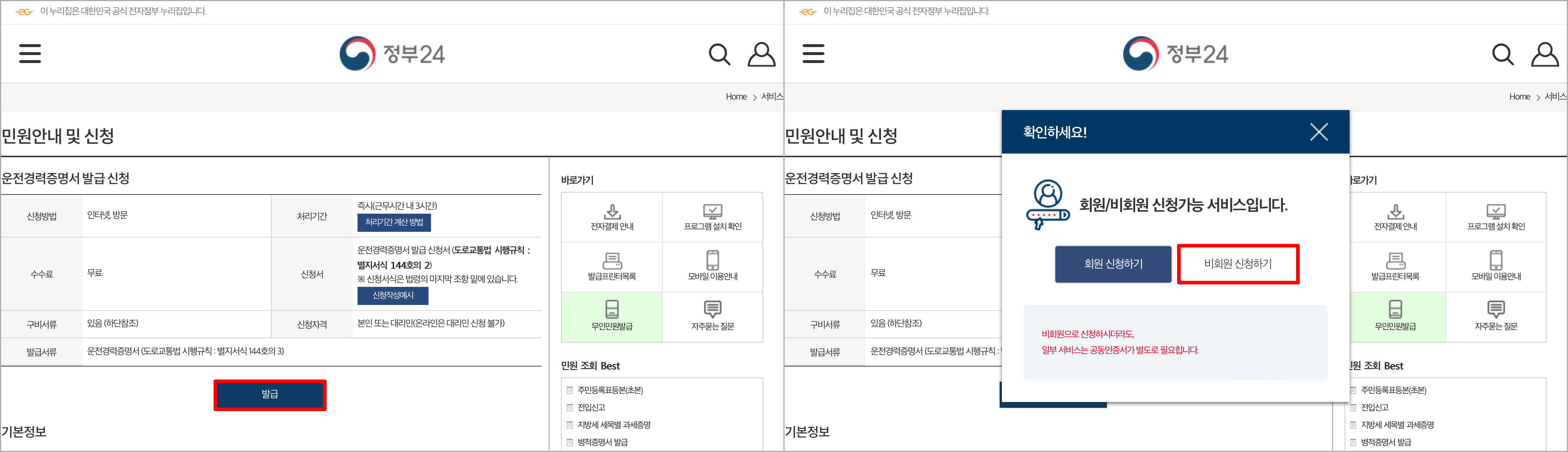Open 모바일 이용안내 shortcut in right screenshot

click(1496, 267)
